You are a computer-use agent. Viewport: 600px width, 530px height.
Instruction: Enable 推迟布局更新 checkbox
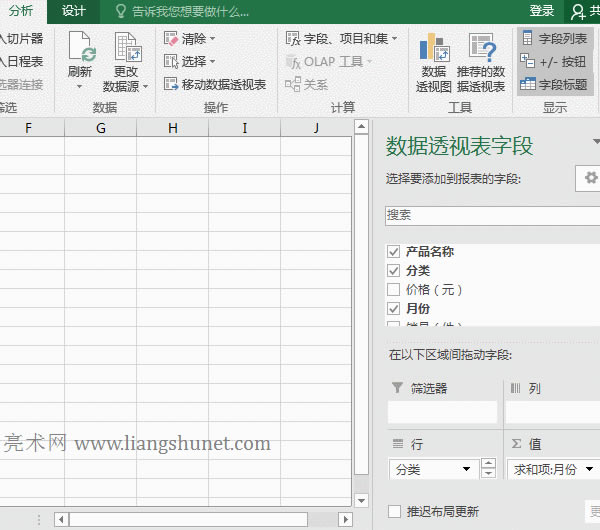394,511
